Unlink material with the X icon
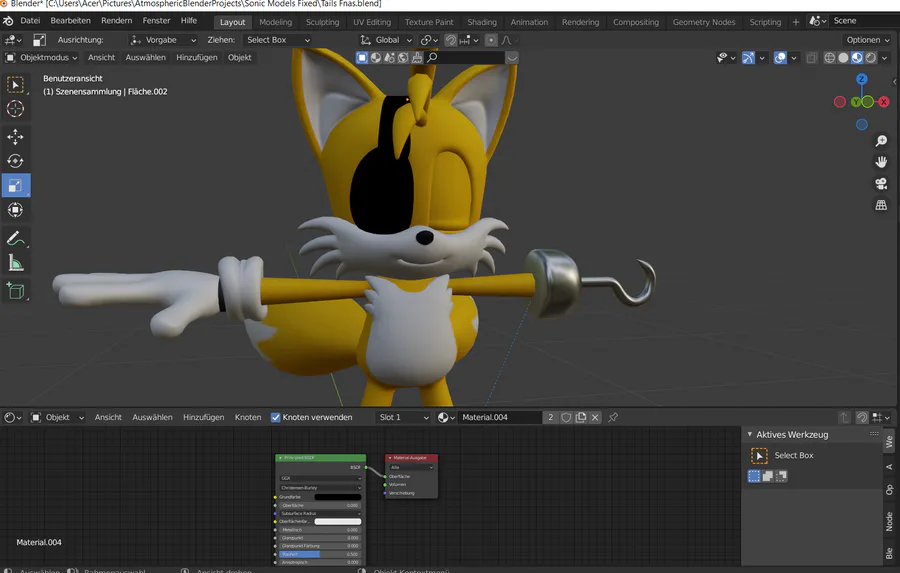This screenshot has height=573, width=900. point(595,417)
